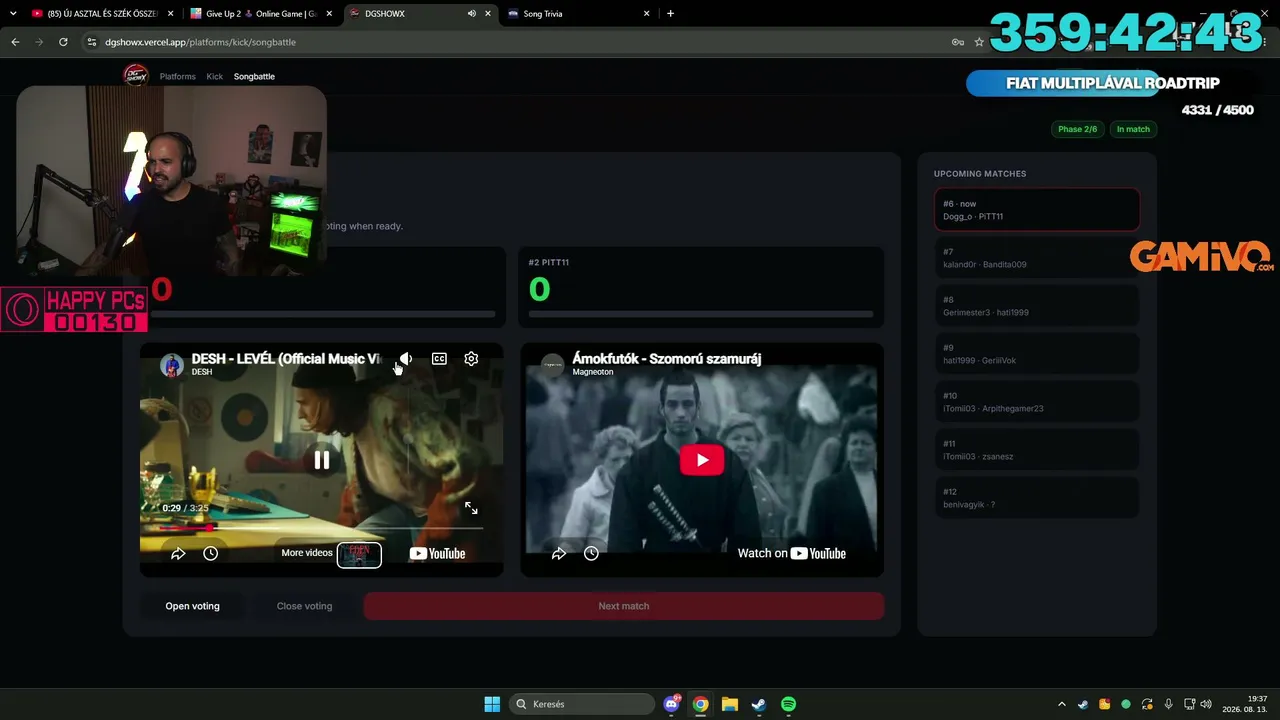The width and height of the screenshot is (1280, 720).
Task: Click Watch Later on Szomorú szamuráj video
Action: (591, 553)
